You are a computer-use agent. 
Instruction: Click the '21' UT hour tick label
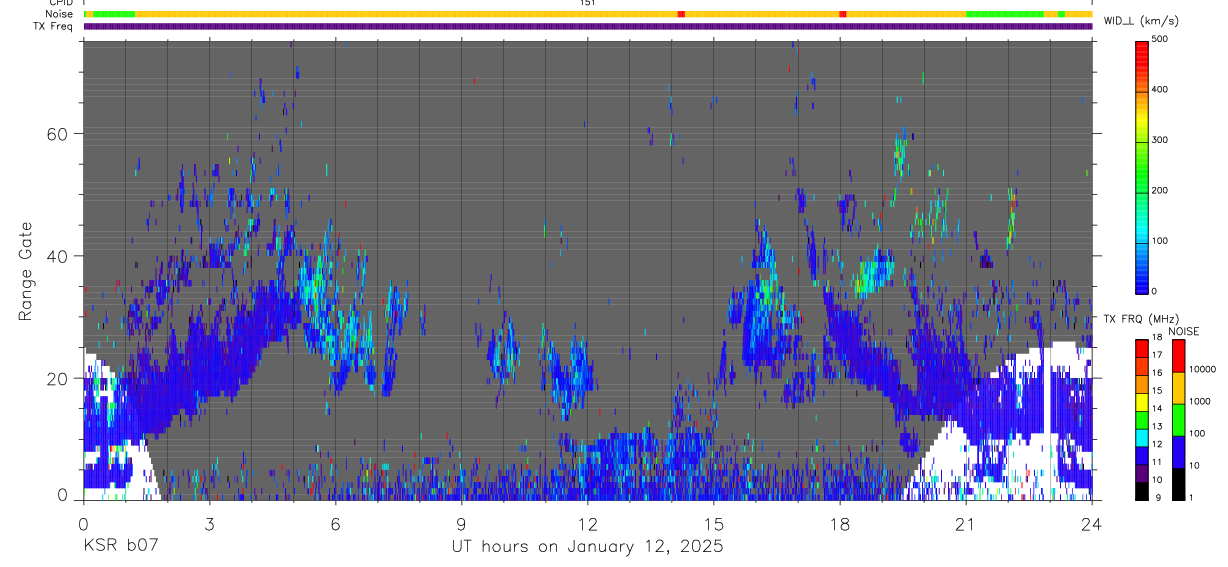[x=965, y=523]
